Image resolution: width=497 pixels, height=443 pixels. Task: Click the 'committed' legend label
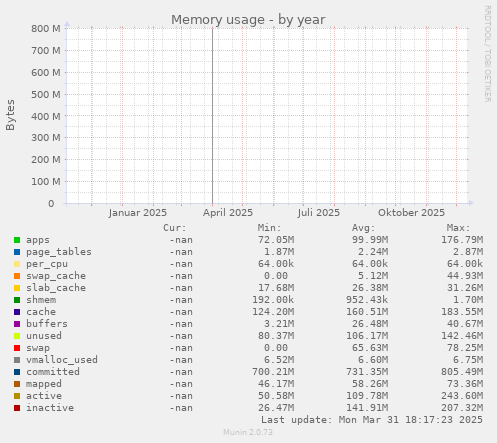tap(53, 372)
